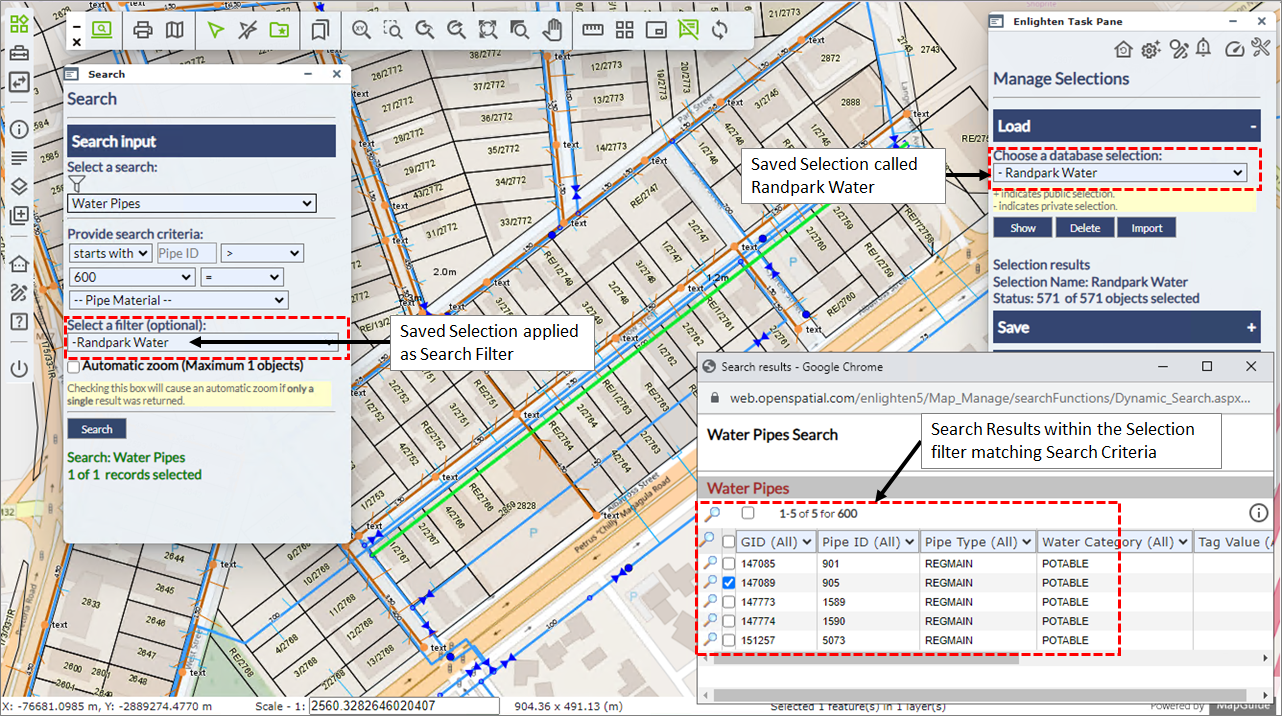
Task: Uncheck the row with GID 147089
Action: tap(729, 583)
